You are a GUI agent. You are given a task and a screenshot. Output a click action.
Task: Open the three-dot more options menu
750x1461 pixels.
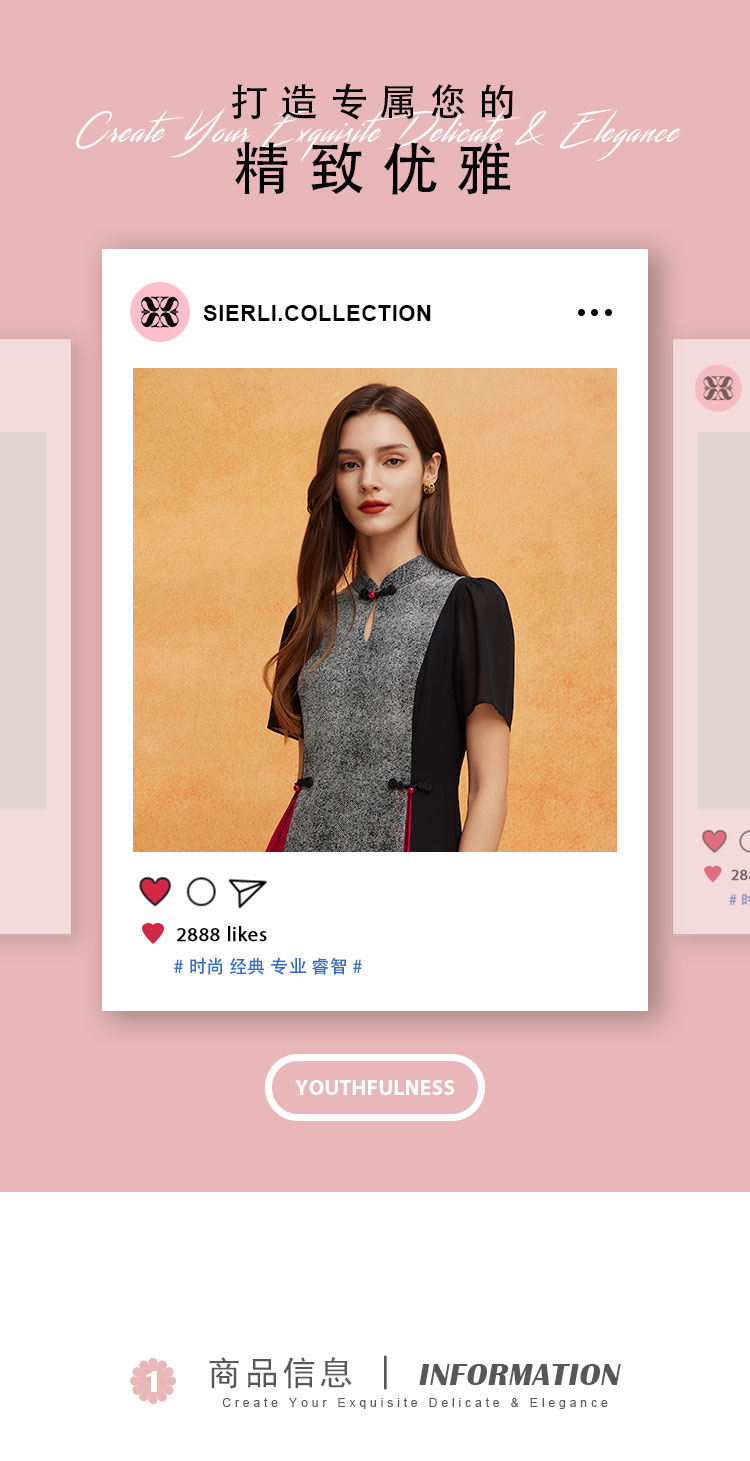[x=595, y=313]
